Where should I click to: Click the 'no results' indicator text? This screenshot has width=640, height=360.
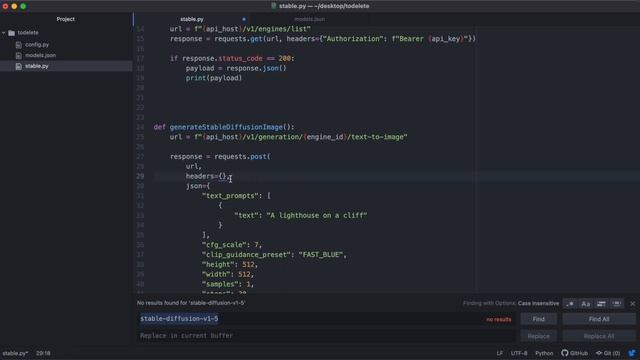point(499,319)
